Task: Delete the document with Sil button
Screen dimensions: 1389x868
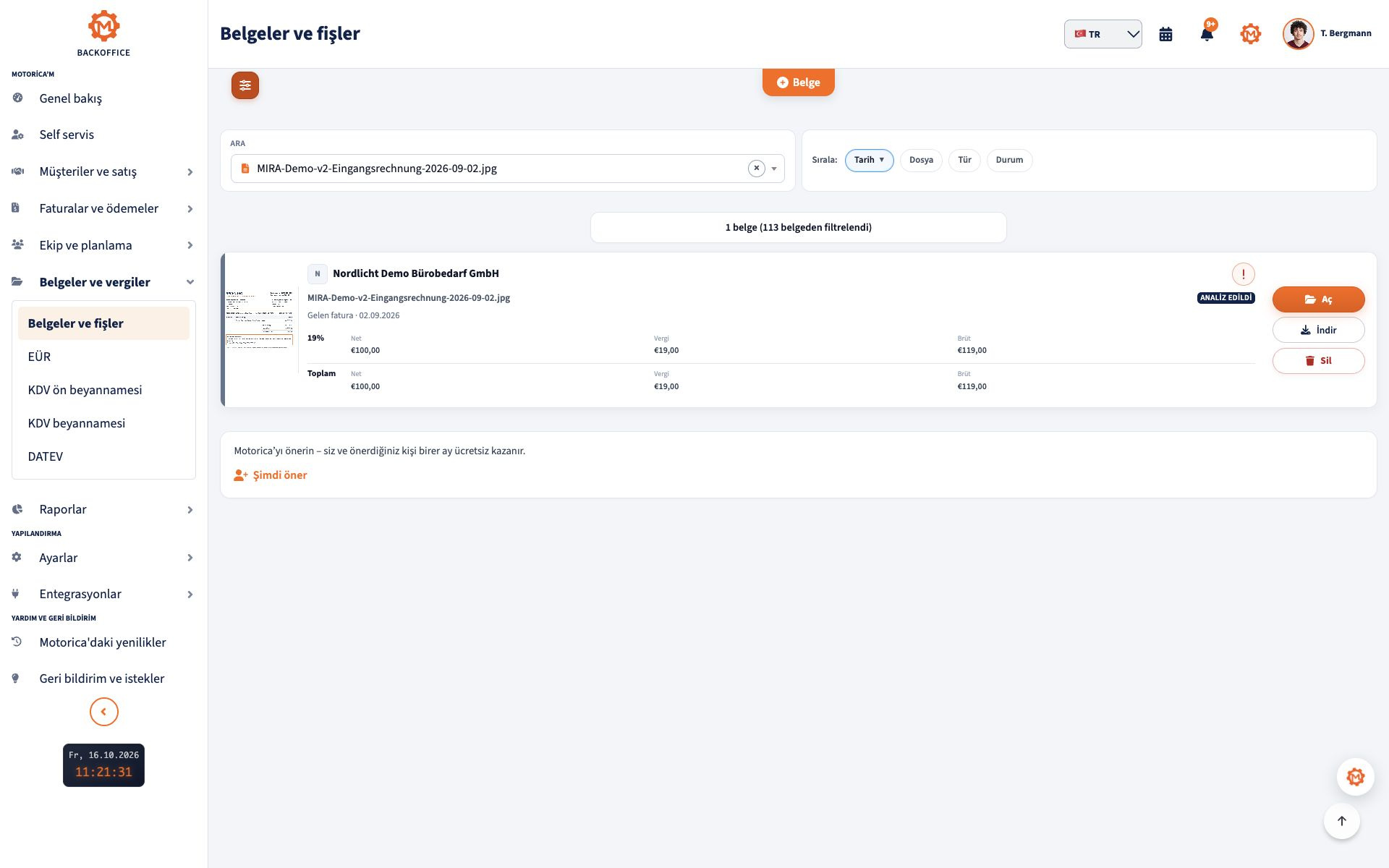Action: pos(1318,361)
